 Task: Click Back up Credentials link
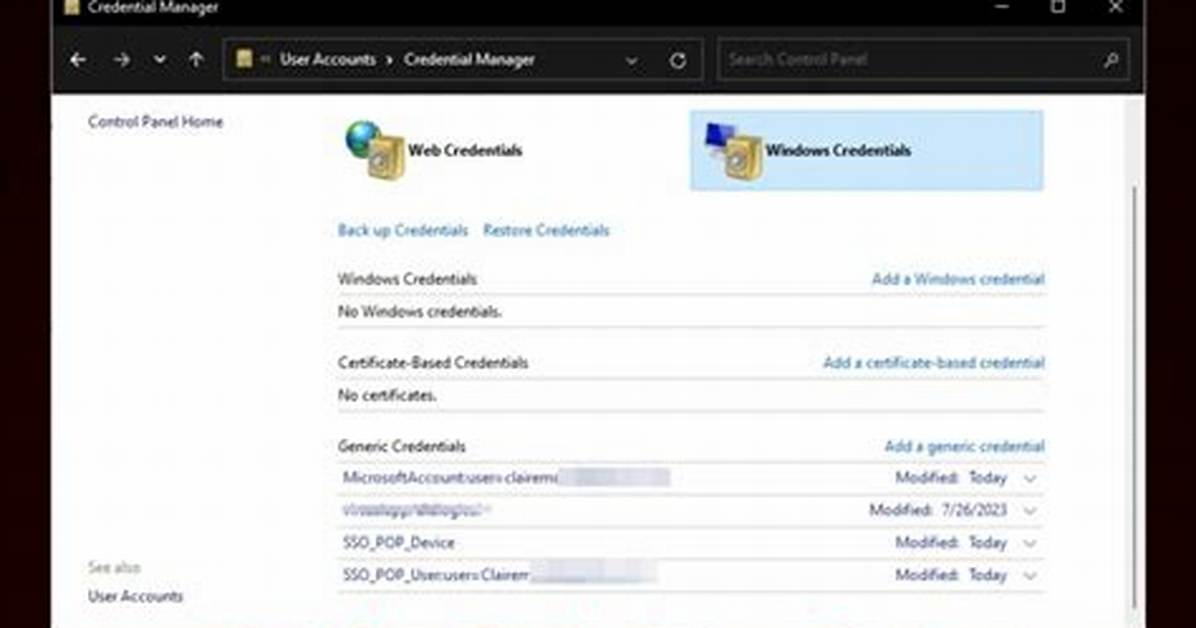pyautogui.click(x=403, y=230)
